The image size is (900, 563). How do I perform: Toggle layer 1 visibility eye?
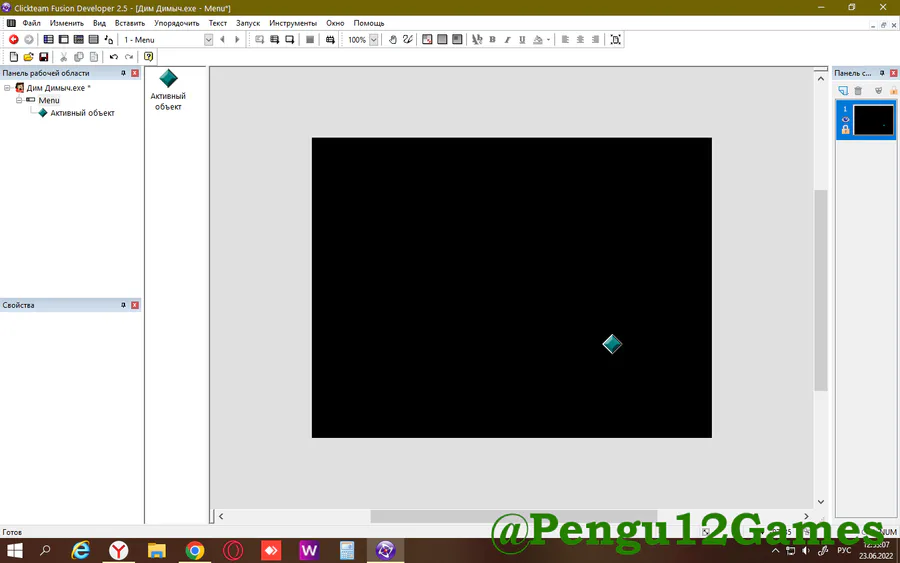pos(845,119)
